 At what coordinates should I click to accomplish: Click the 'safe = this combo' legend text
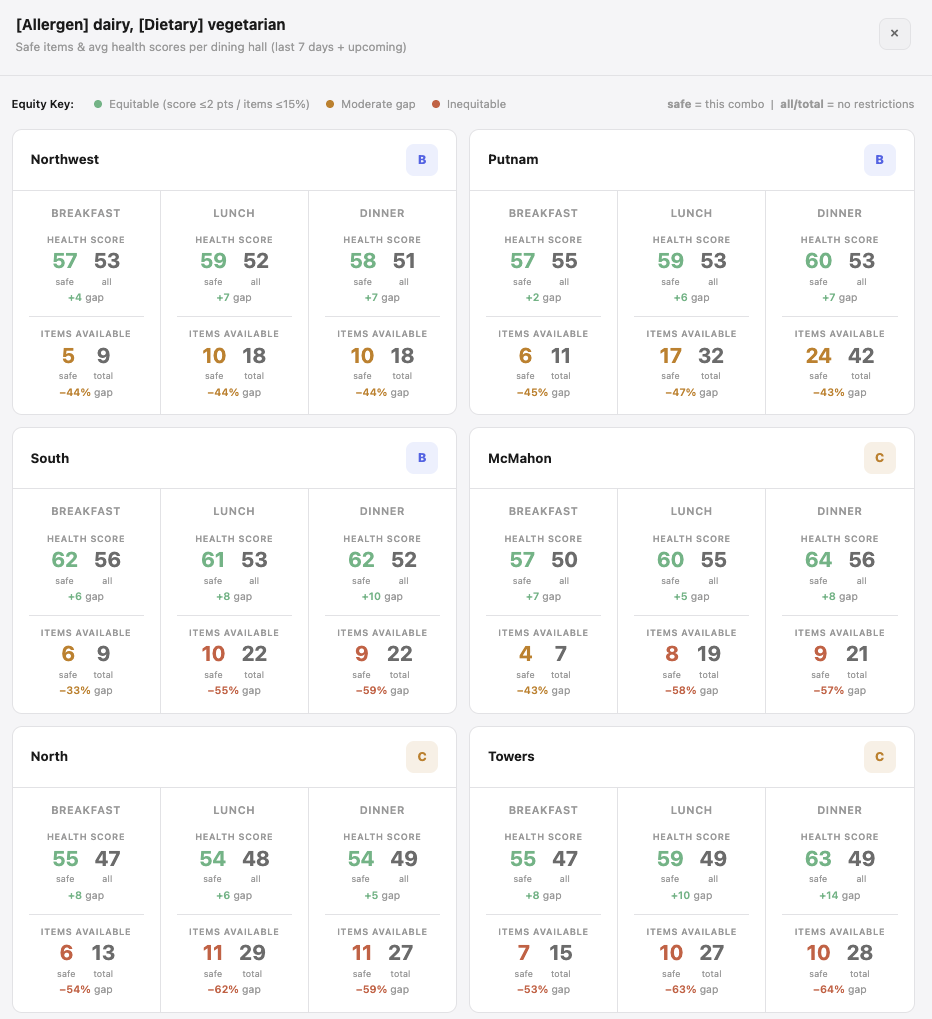pos(716,104)
